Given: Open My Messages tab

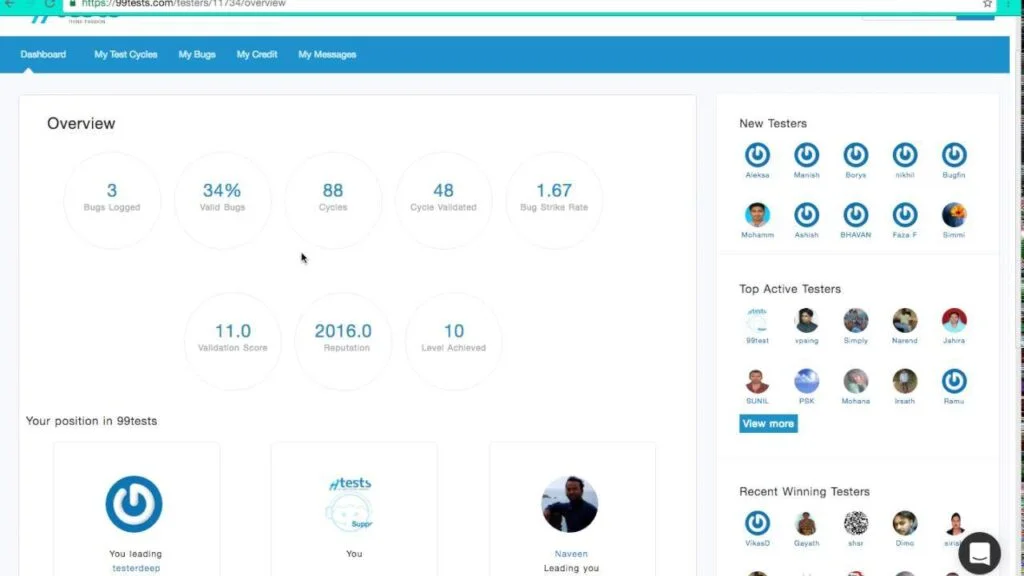Looking at the screenshot, I should point(327,54).
